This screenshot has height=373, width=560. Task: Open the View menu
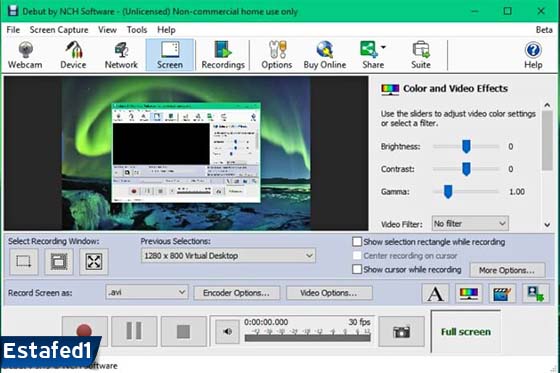pos(108,30)
